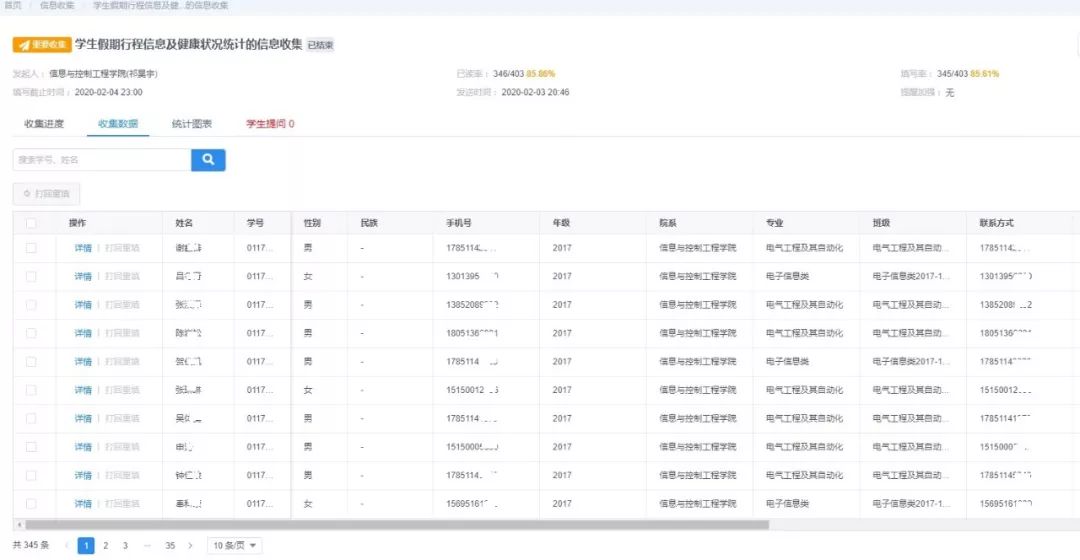Tick the select-all checkbox in table header
Image resolution: width=1080 pixels, height=560 pixels.
[31, 223]
